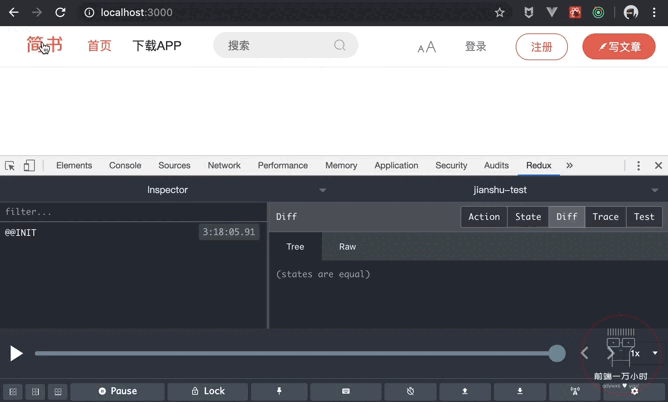Switch to the Security tab
668x402 pixels.
451,165
